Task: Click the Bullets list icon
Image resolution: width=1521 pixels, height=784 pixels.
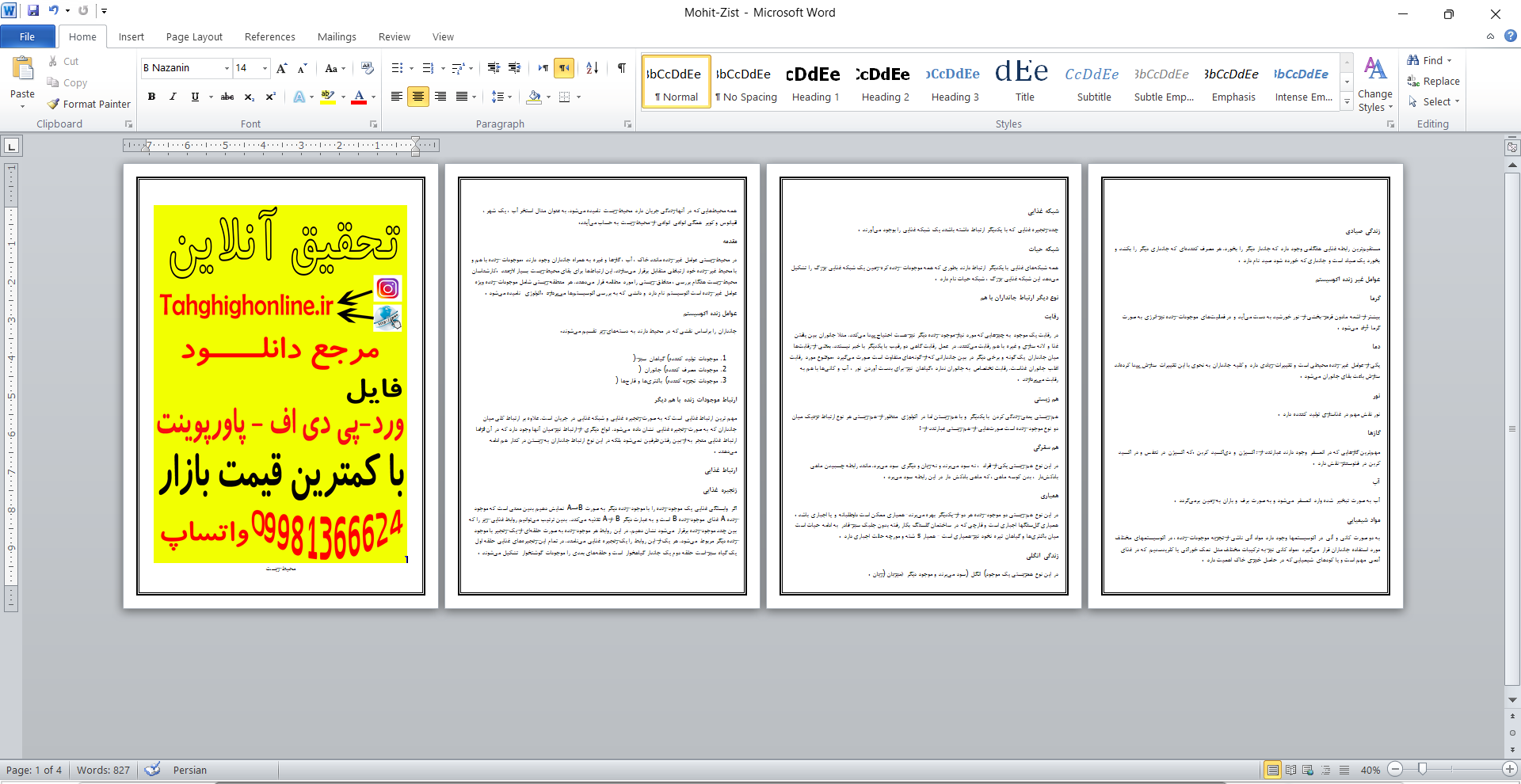Action: pyautogui.click(x=398, y=68)
